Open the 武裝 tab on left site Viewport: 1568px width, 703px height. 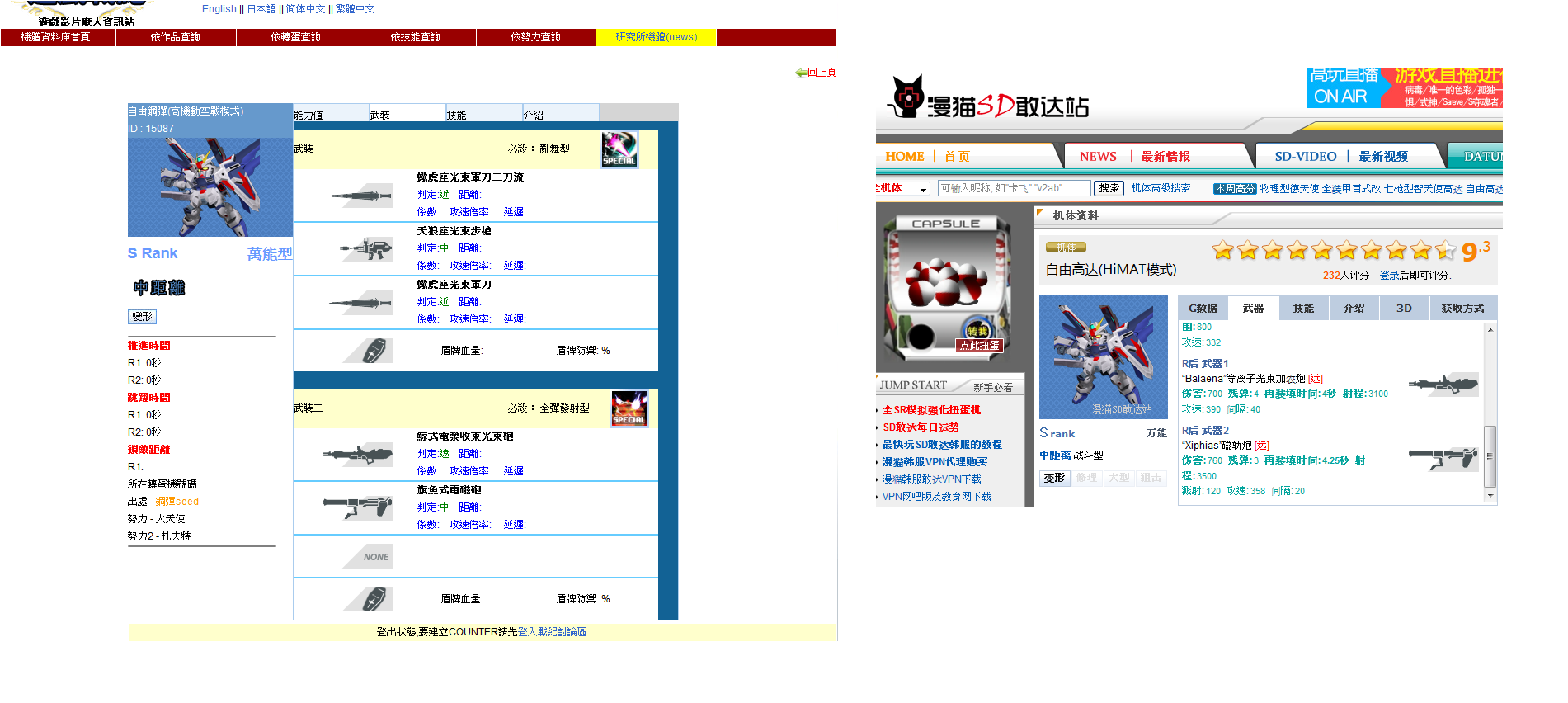407,113
